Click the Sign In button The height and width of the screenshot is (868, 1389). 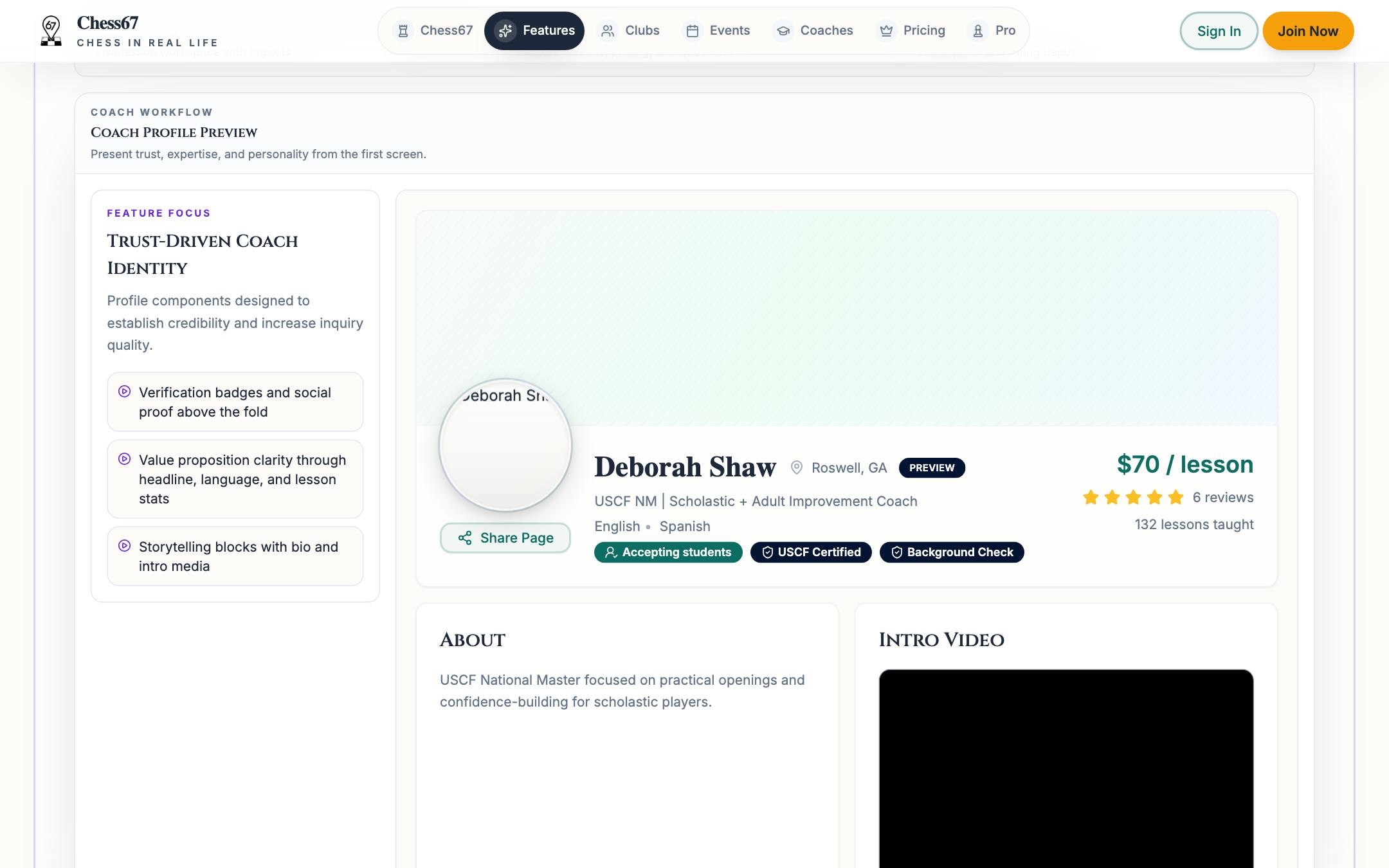tap(1219, 31)
